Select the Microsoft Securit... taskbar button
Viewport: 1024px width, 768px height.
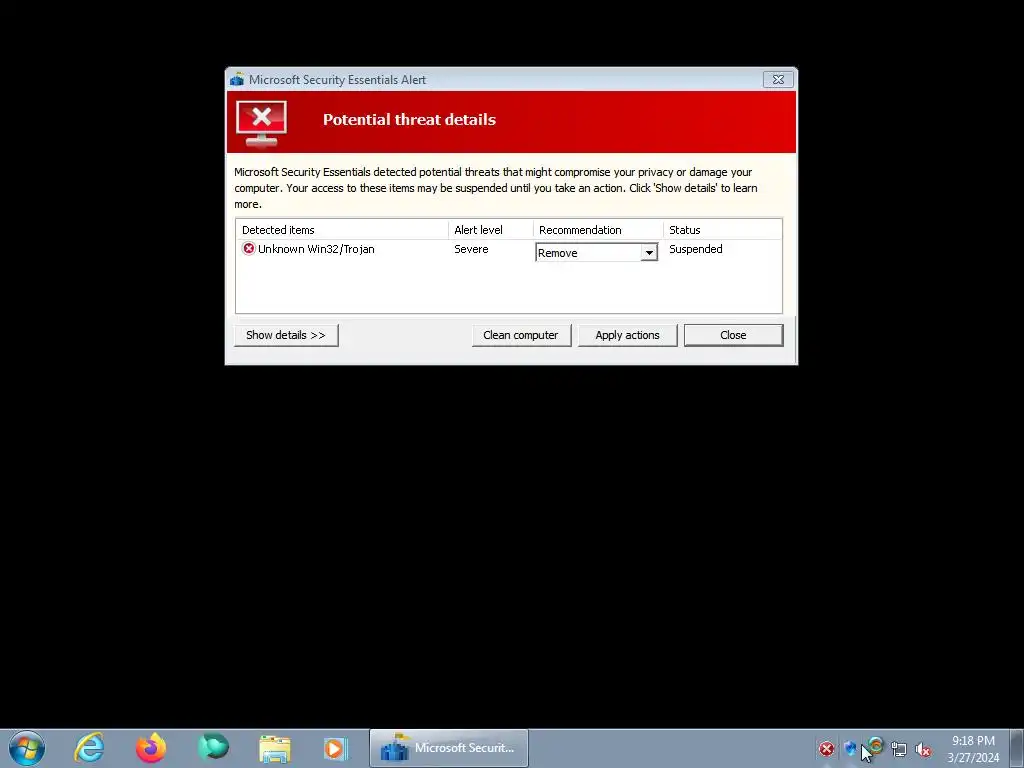449,748
